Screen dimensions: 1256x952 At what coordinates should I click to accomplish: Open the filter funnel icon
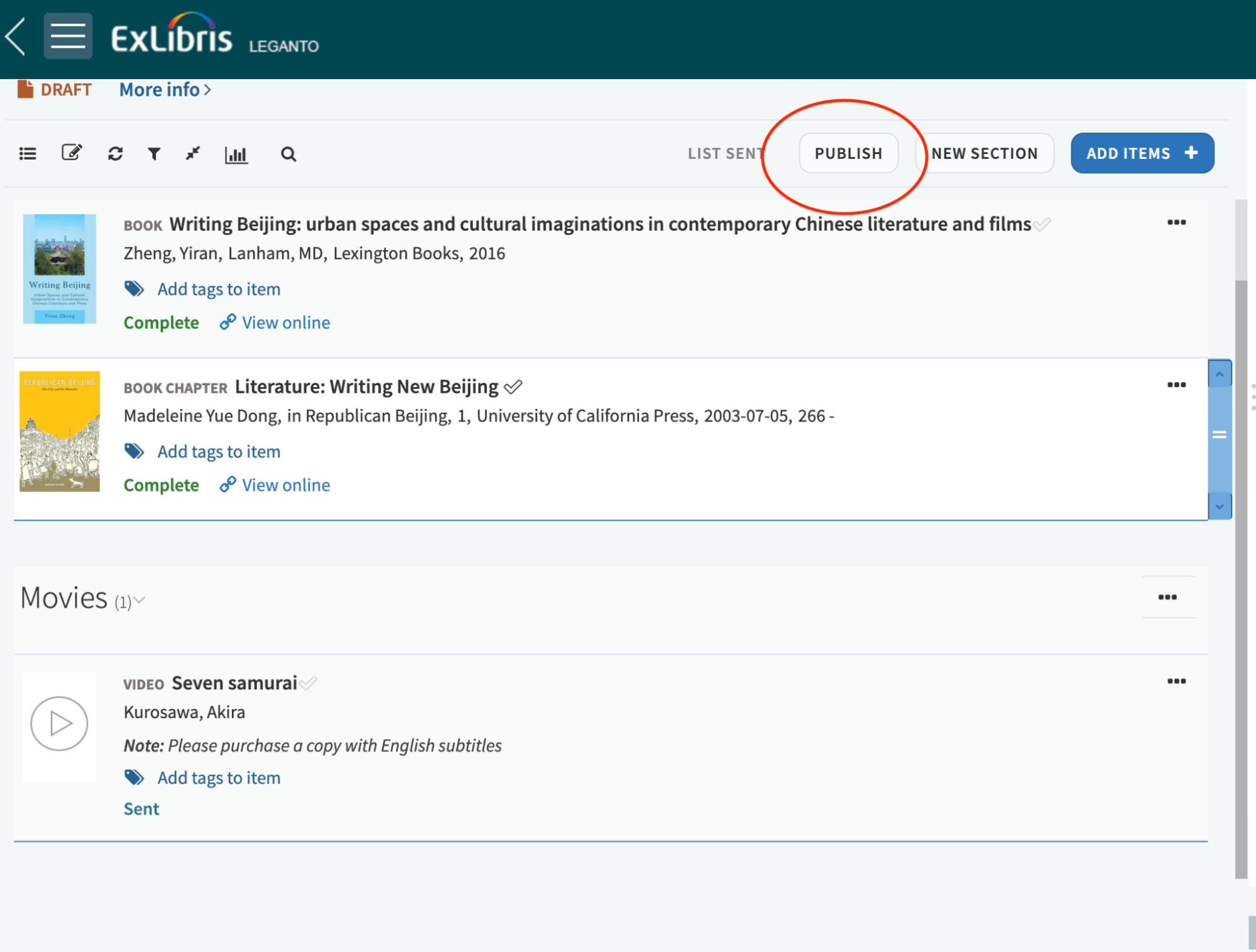[x=154, y=154]
